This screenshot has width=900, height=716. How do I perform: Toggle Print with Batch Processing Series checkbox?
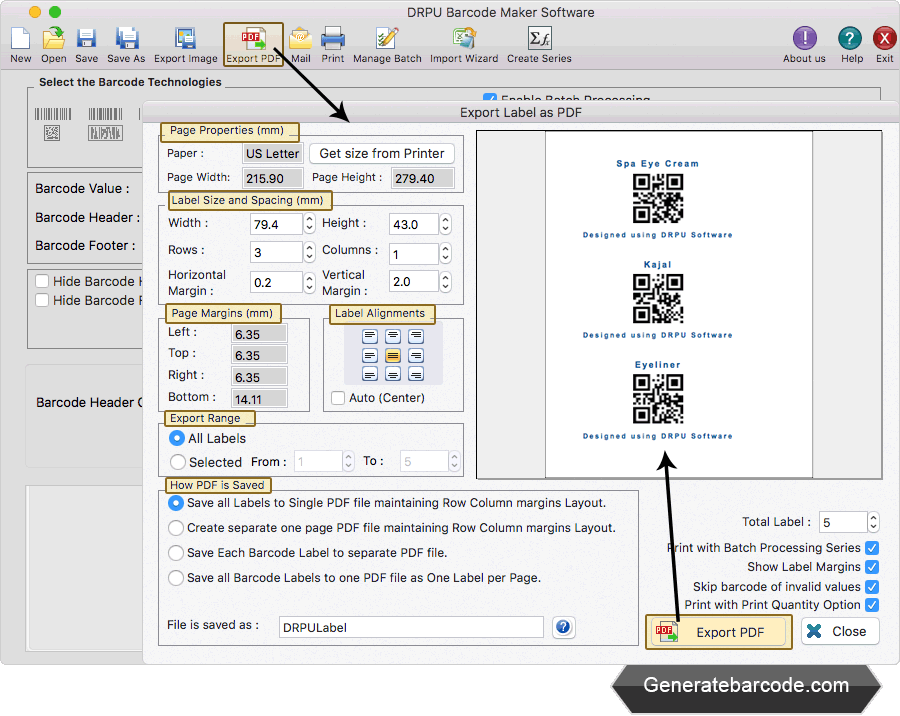tap(872, 548)
